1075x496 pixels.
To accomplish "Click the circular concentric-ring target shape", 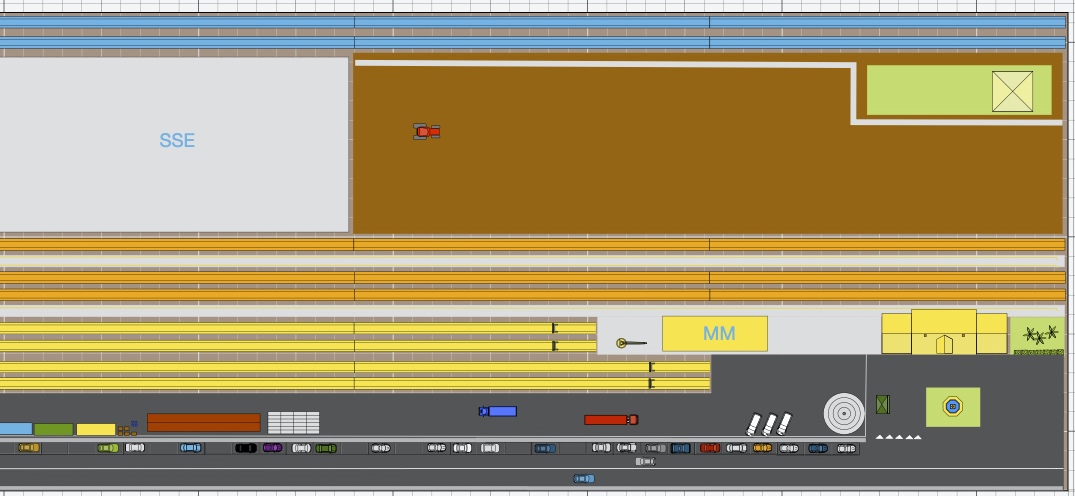I will (x=844, y=413).
